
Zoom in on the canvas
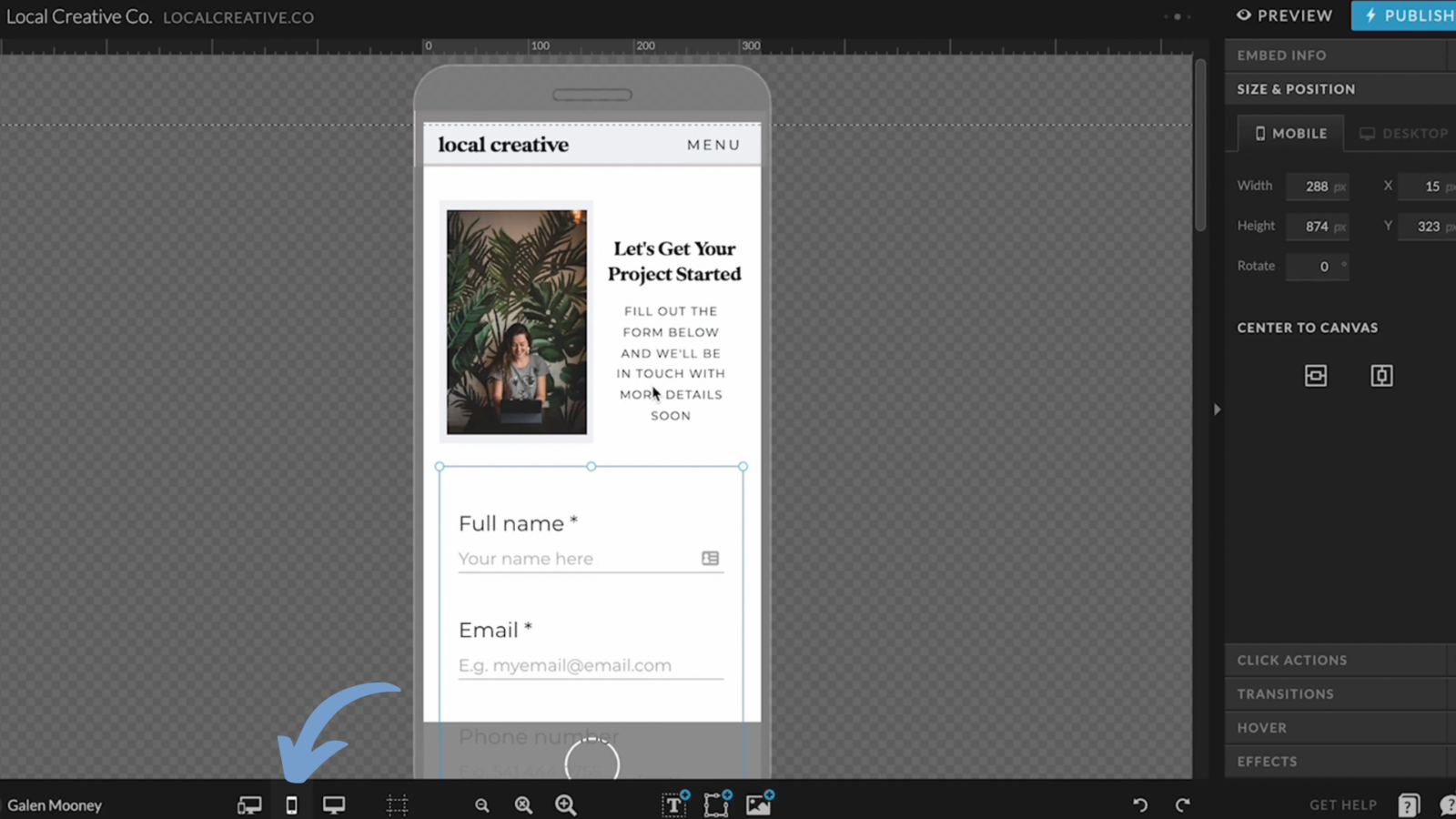coord(565,804)
